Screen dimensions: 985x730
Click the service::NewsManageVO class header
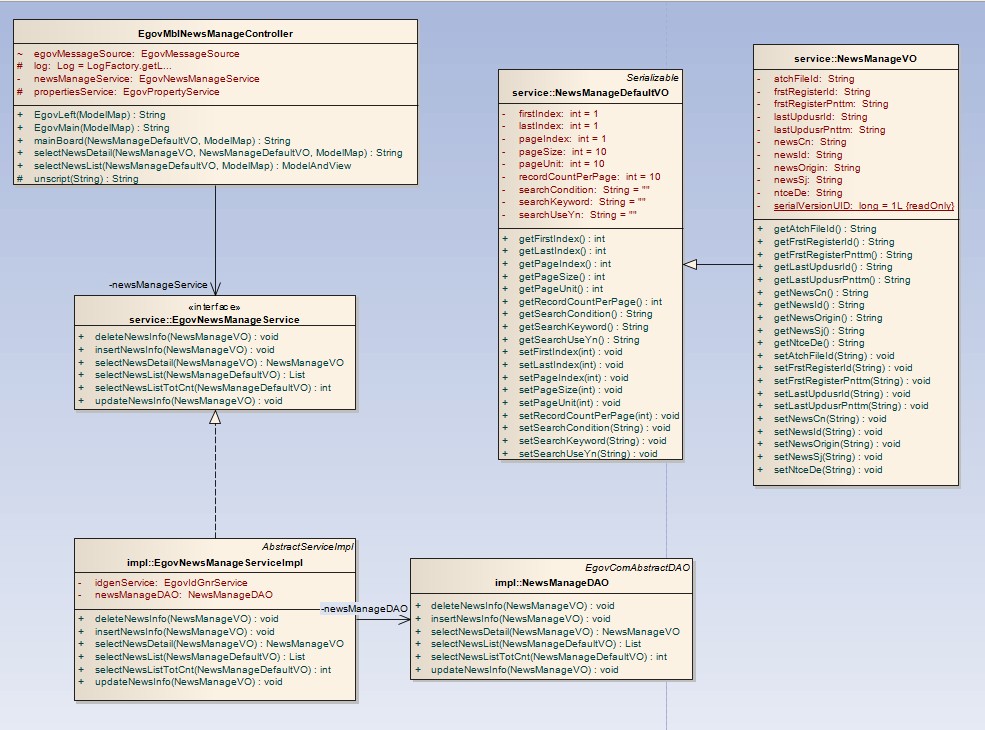coord(855,59)
